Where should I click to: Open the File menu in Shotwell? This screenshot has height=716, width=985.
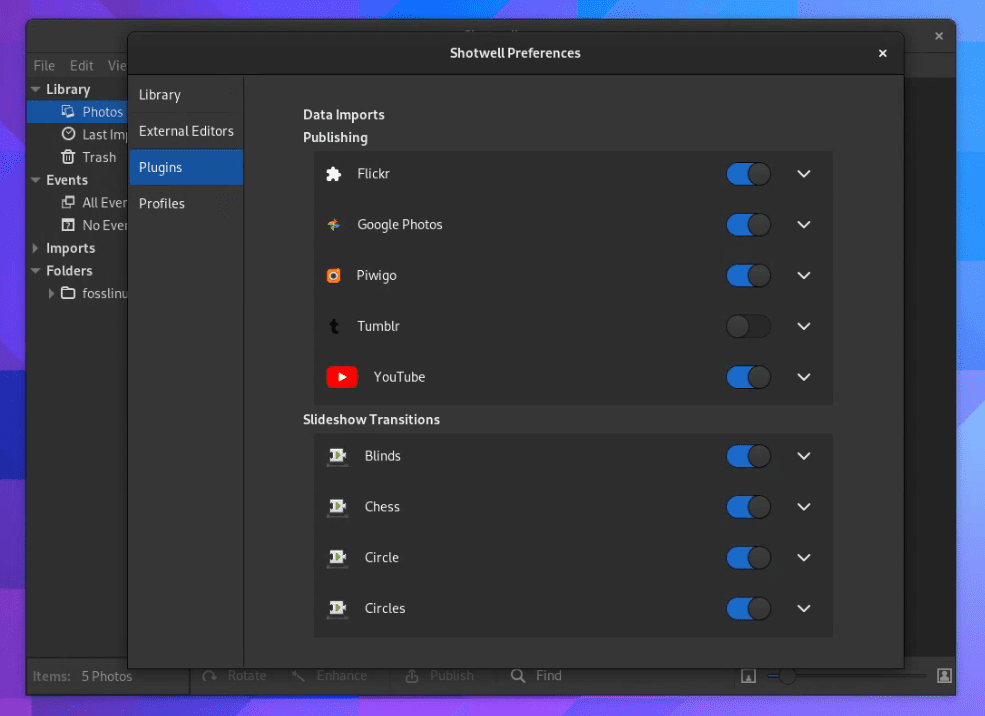pos(44,65)
